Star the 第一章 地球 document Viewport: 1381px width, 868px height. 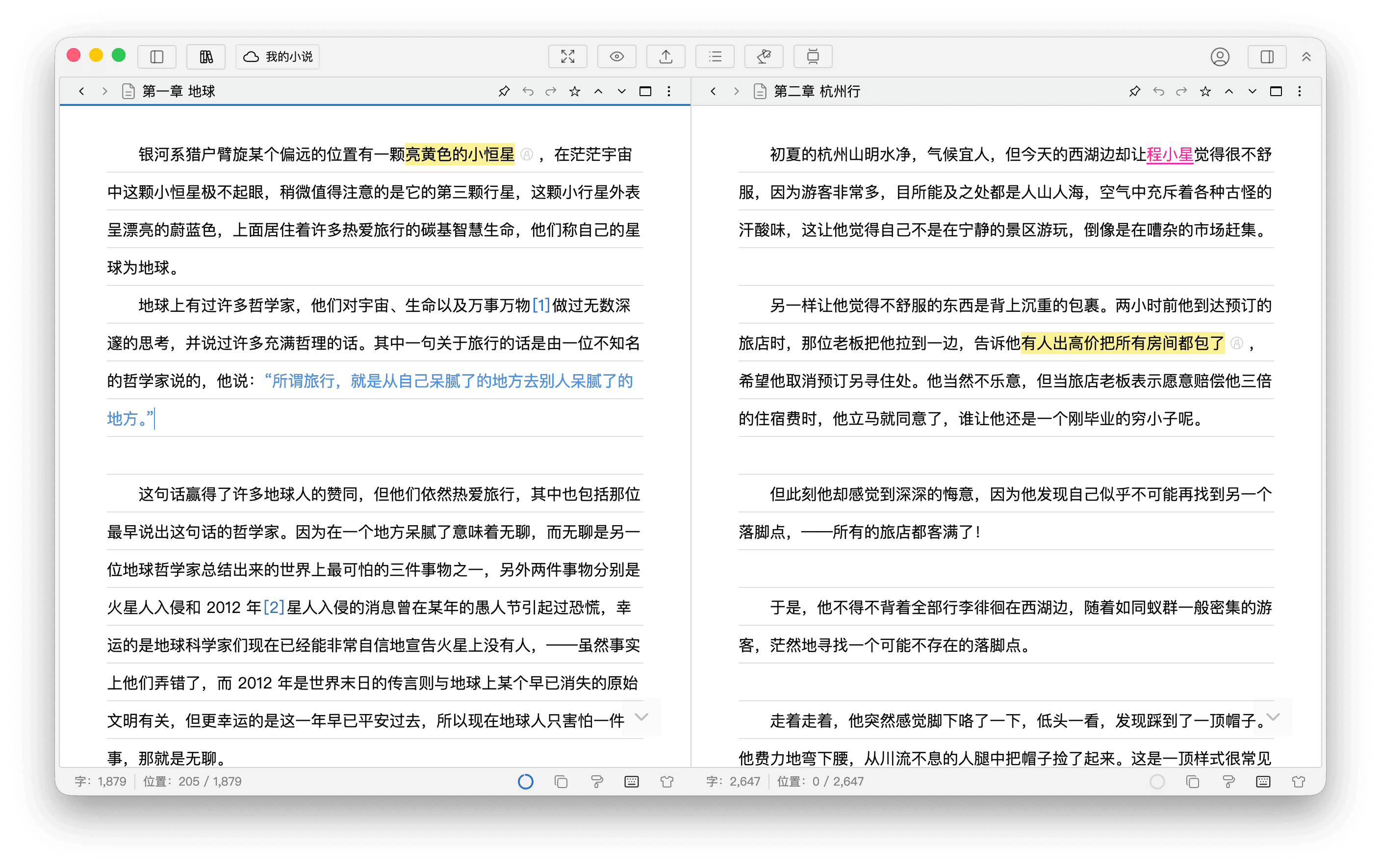click(x=574, y=91)
